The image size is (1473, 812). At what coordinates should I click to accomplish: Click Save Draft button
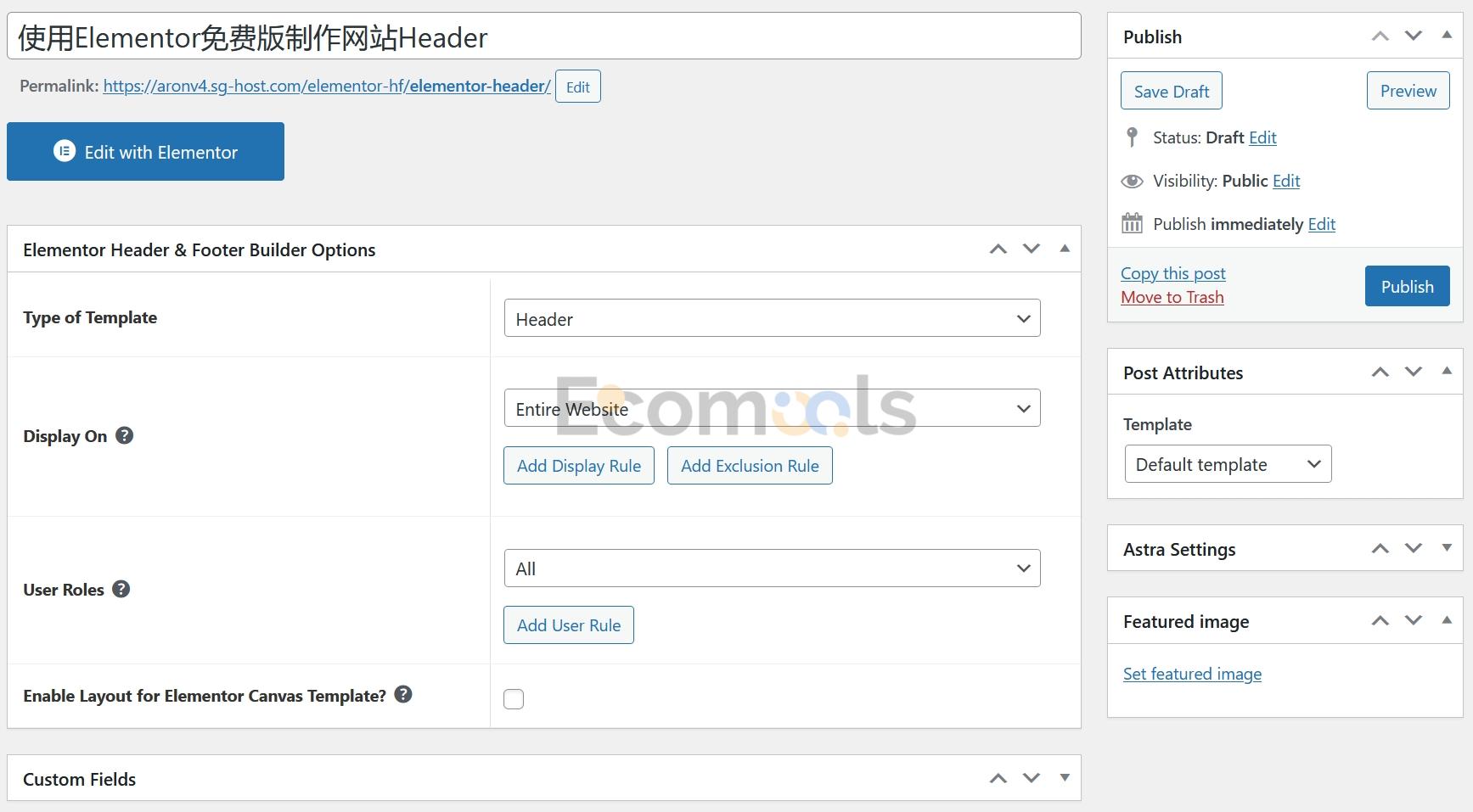point(1172,91)
